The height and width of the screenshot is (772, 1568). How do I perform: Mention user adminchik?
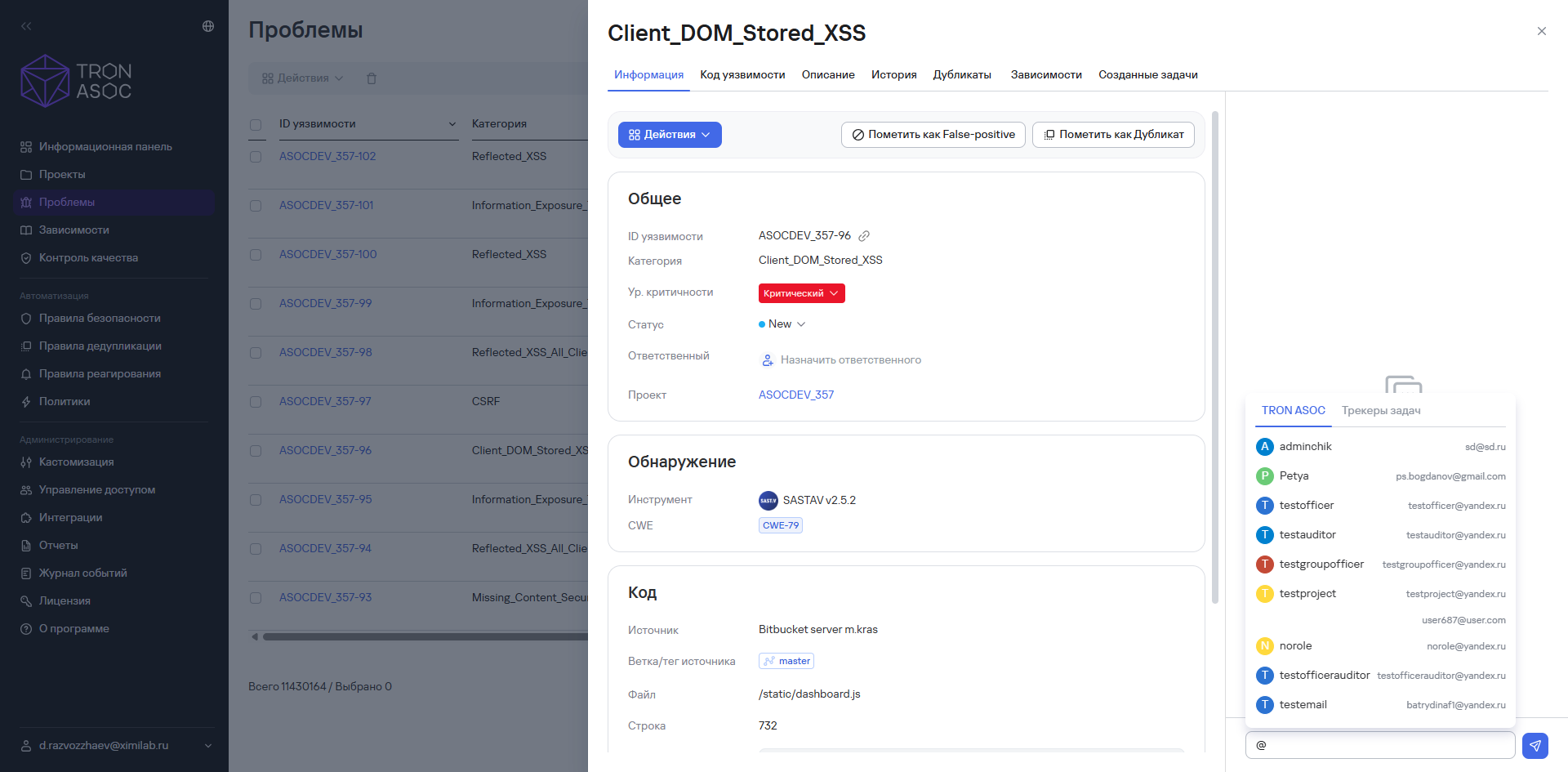click(1380, 447)
